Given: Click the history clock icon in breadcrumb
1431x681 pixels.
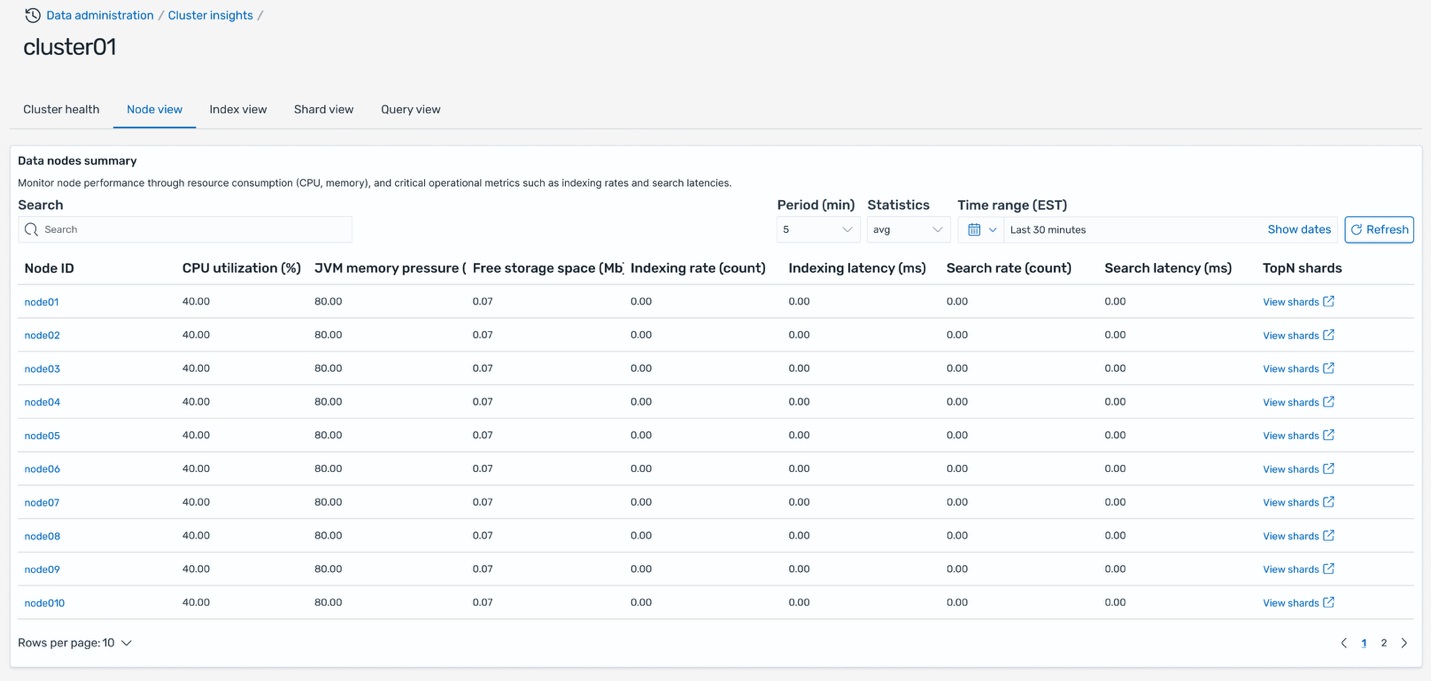Looking at the screenshot, I should click(32, 15).
